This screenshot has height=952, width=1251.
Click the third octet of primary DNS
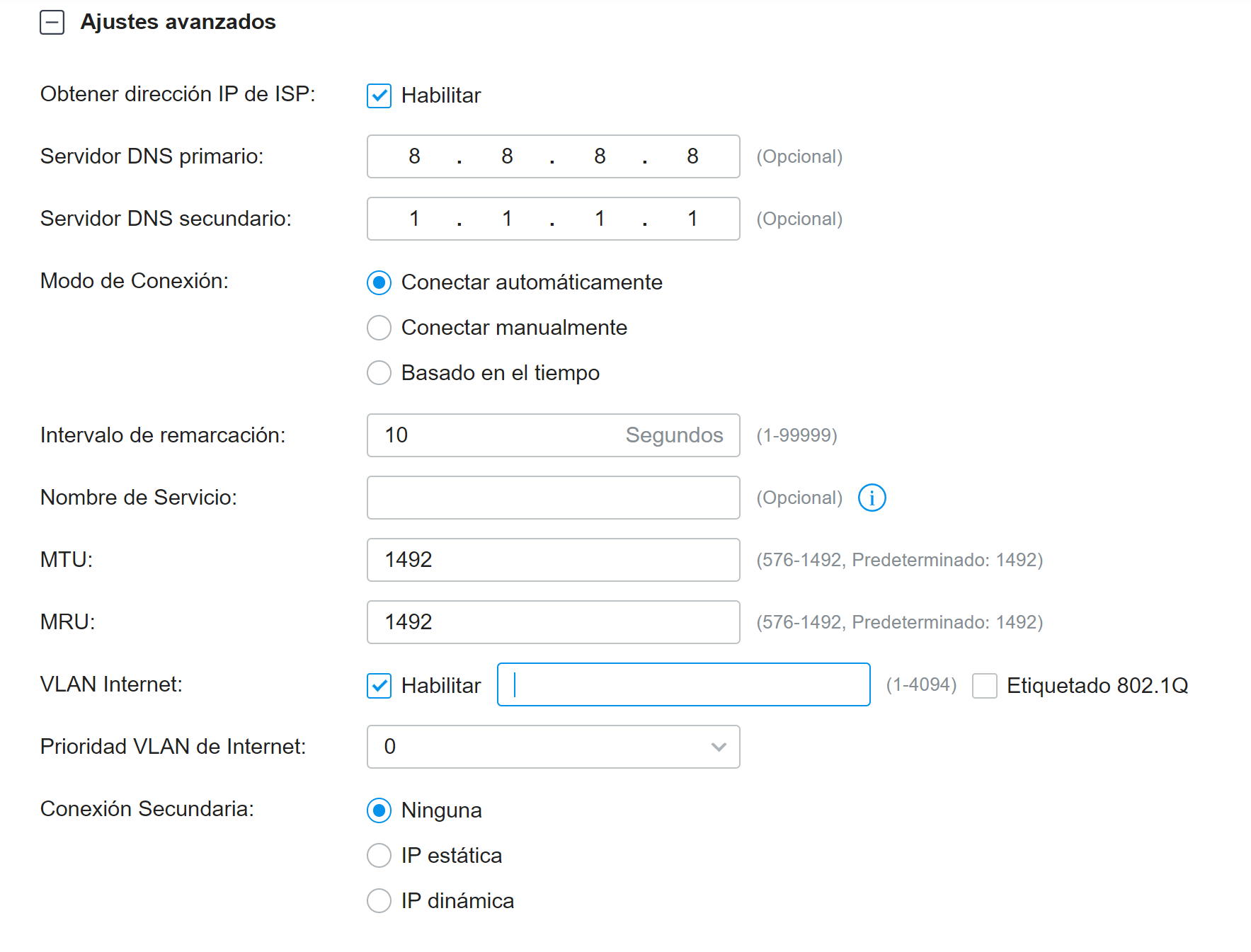600,156
